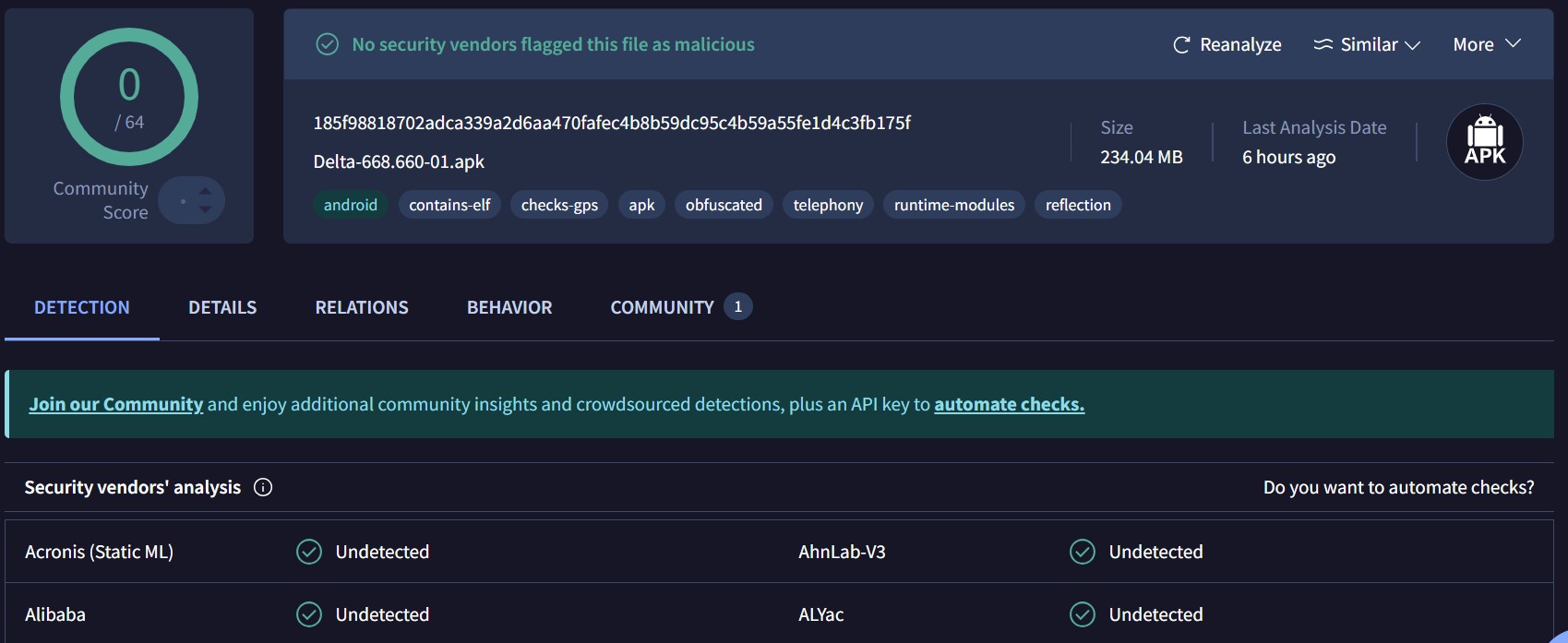Click the contains-elf tag

tap(449, 205)
